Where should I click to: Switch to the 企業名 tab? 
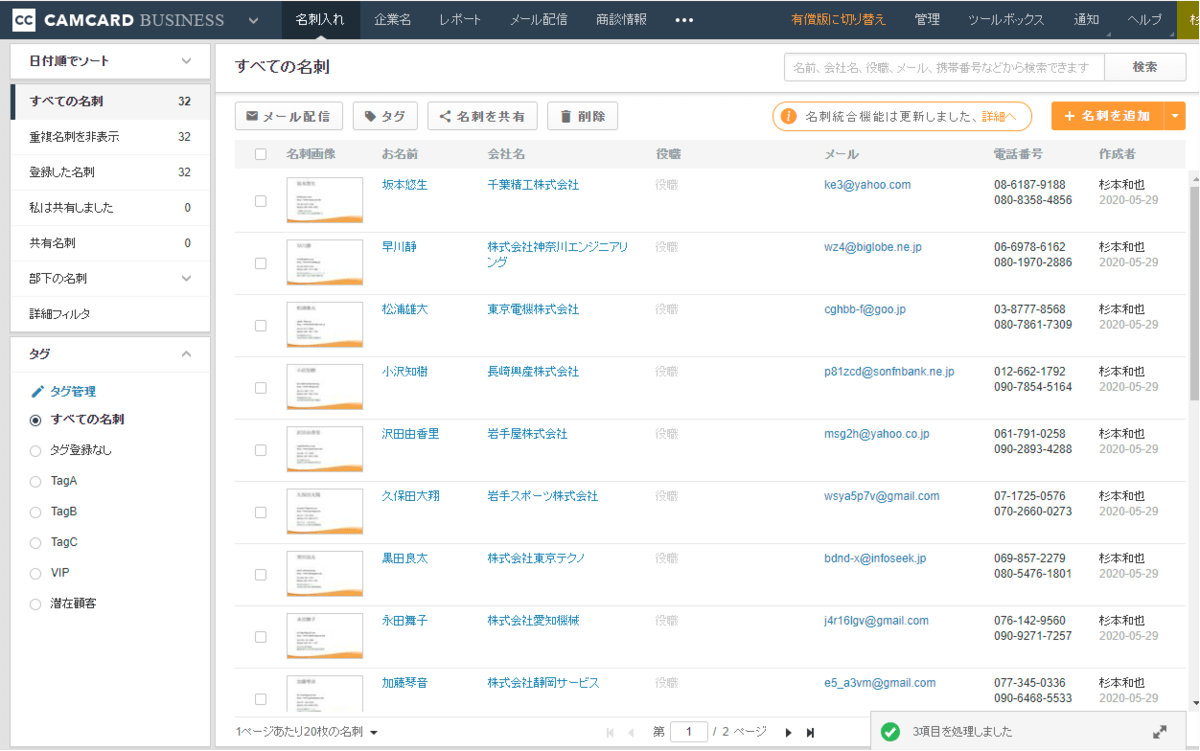[x=392, y=20]
